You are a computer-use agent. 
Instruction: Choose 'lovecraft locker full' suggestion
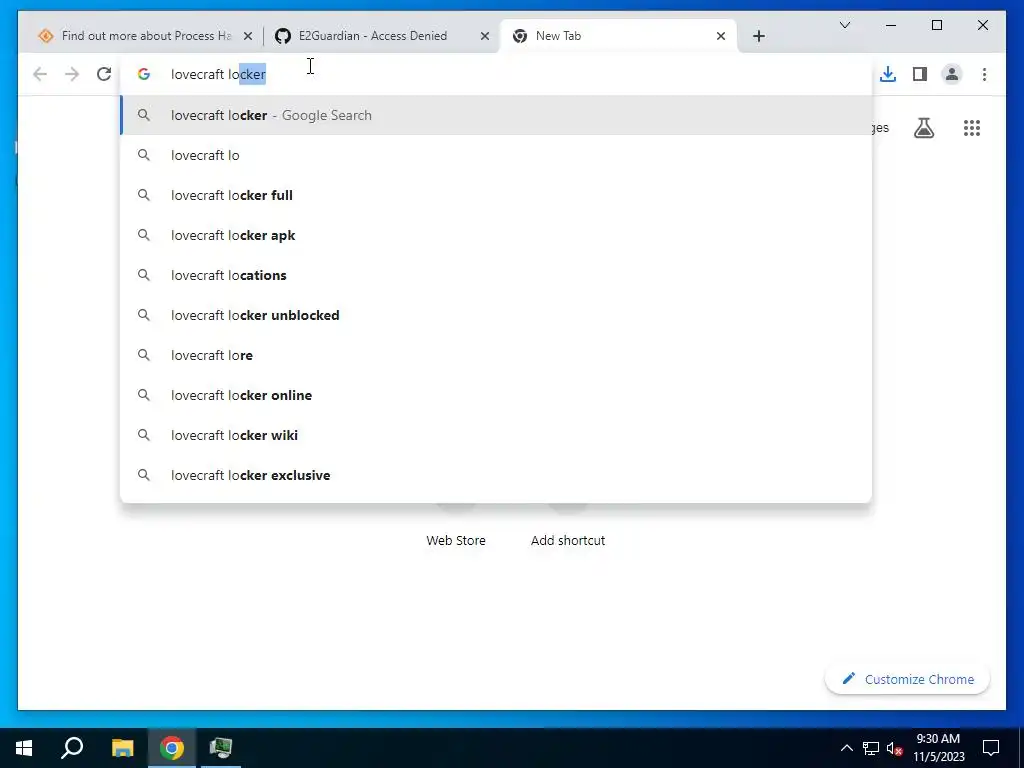click(496, 195)
